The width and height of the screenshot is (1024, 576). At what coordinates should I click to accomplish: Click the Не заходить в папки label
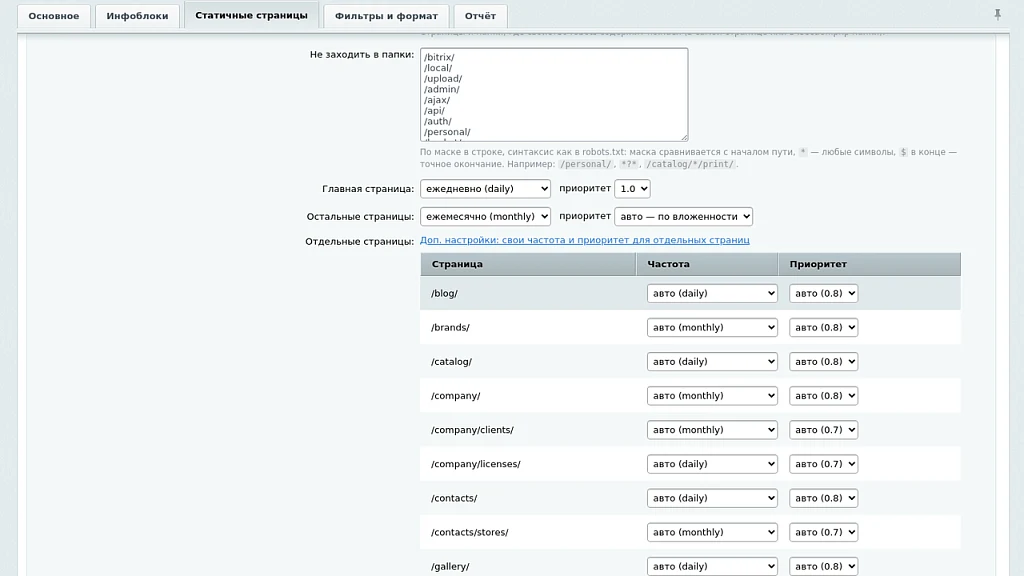tap(362, 54)
